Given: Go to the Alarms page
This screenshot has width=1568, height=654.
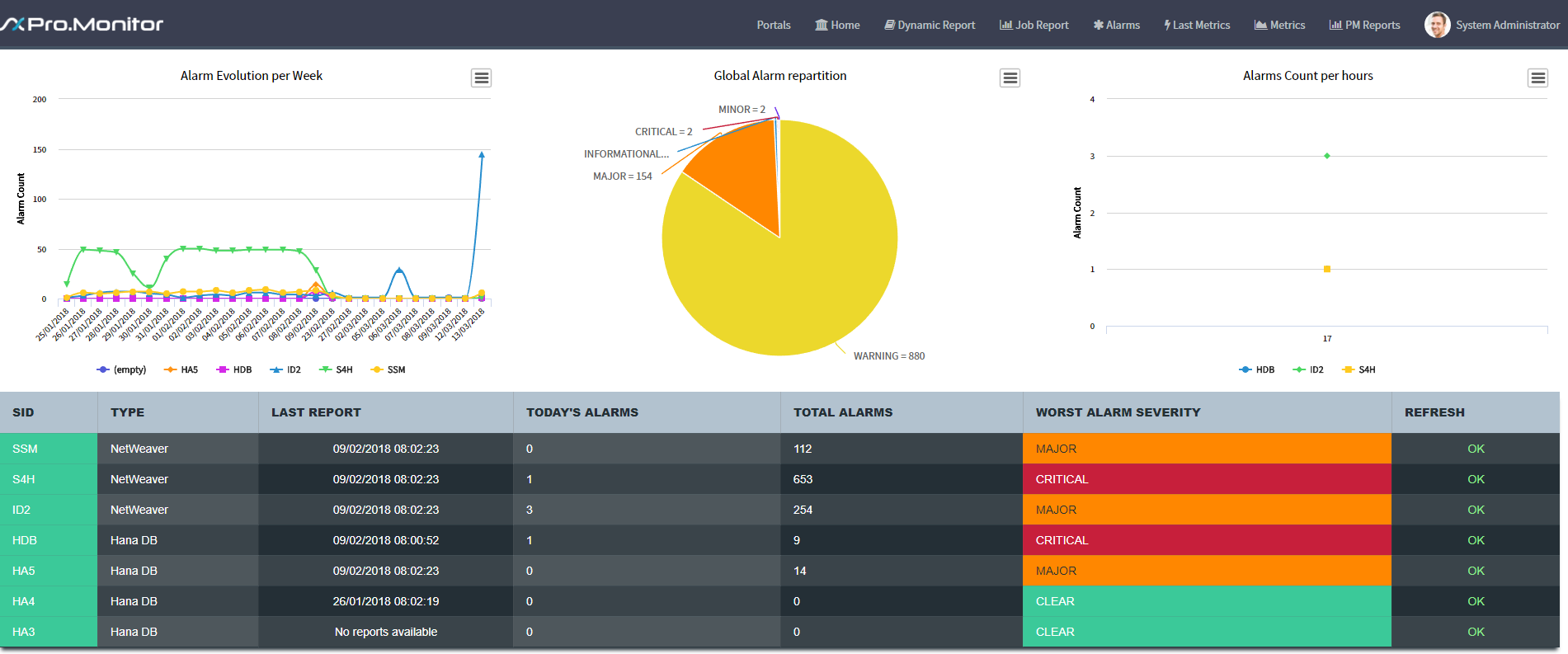Looking at the screenshot, I should (1117, 26).
